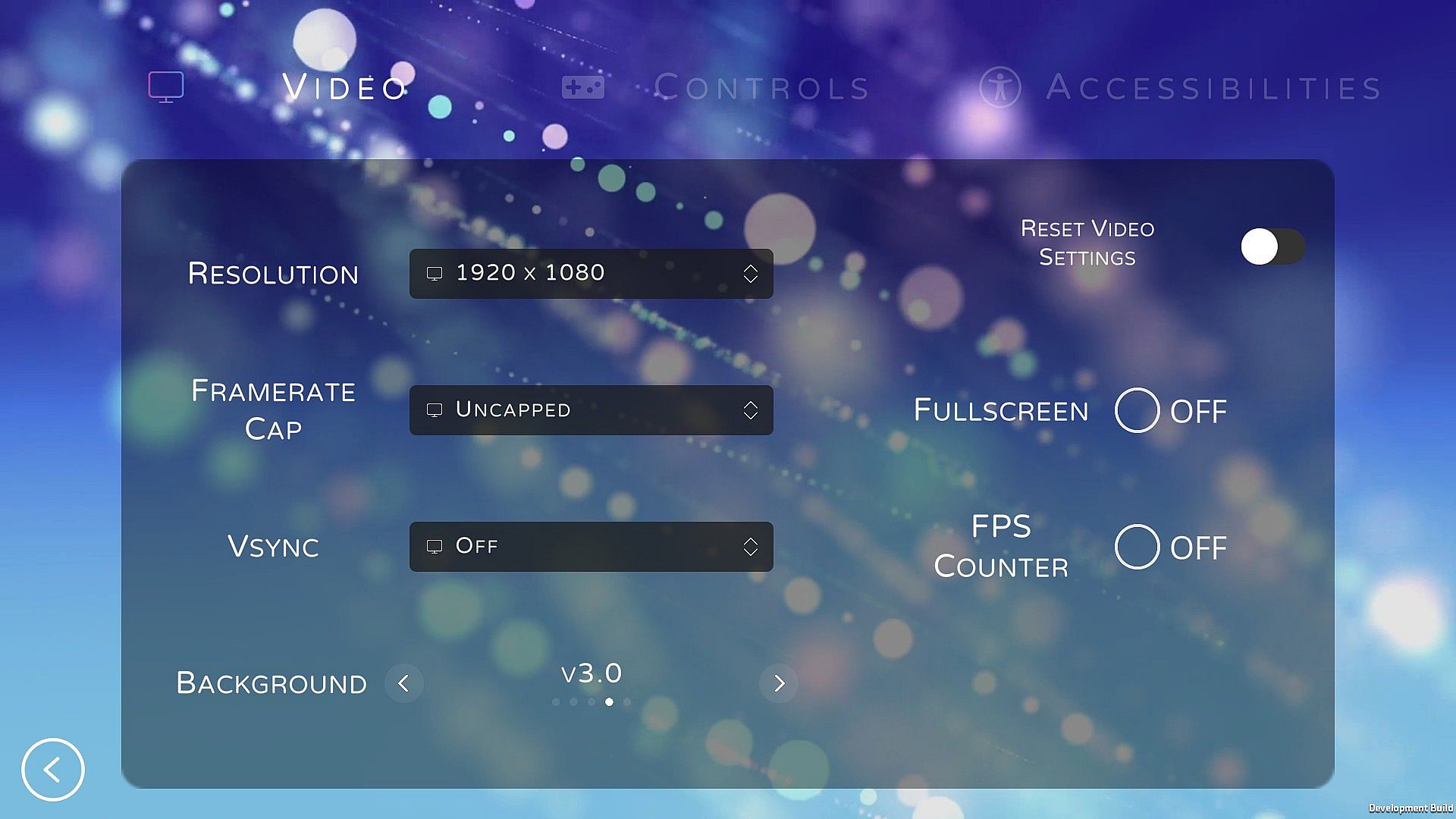Open the Vsync dropdown set to Off

591,547
